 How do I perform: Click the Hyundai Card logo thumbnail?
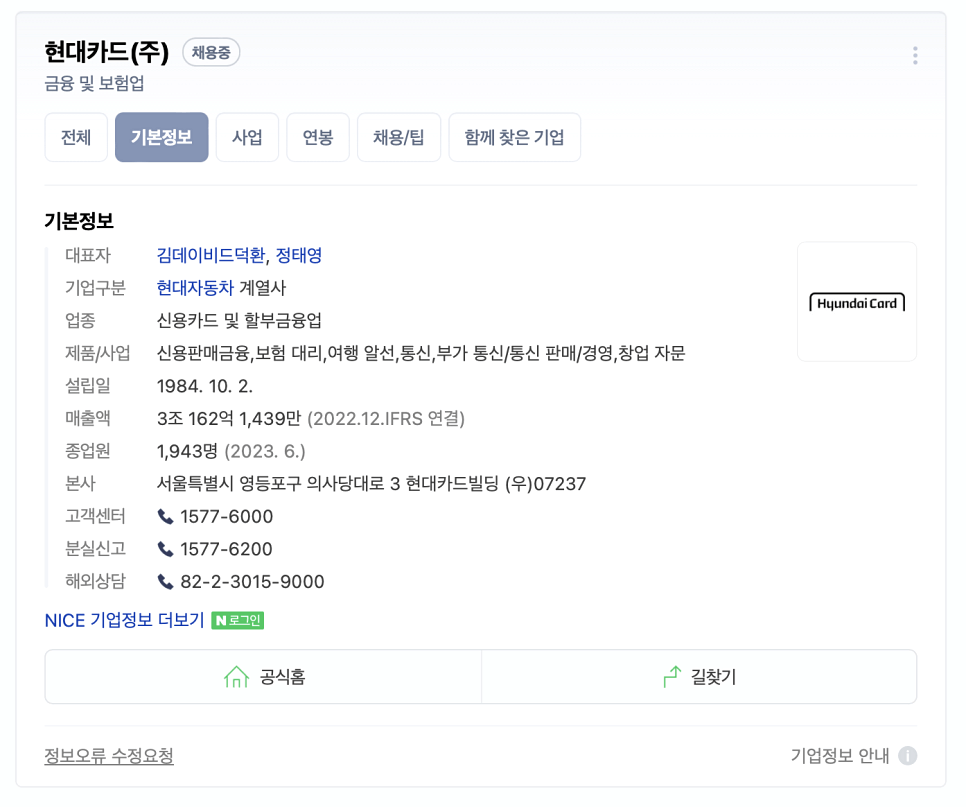[856, 301]
